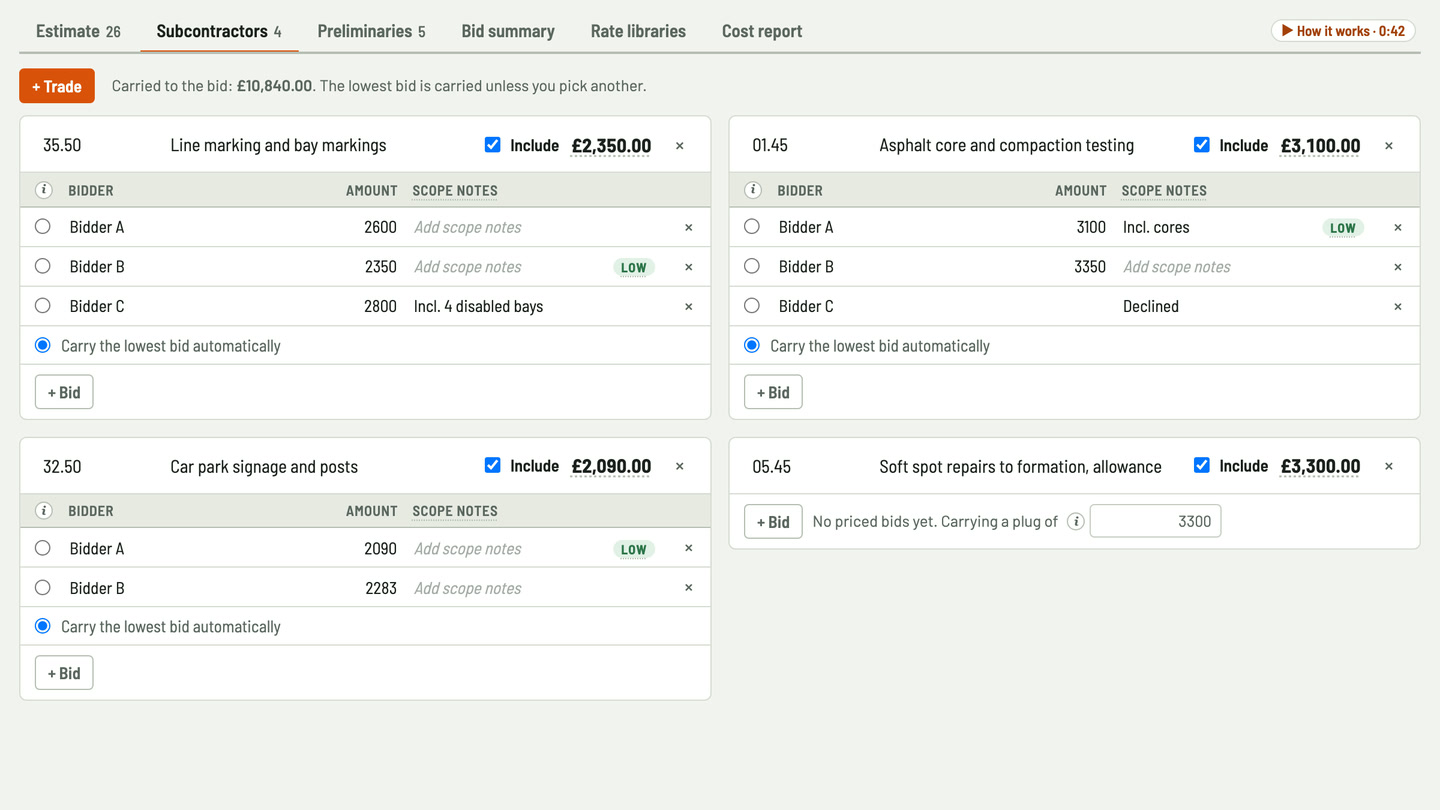
Task: Untick Include for Asphalt core and compaction testing
Action: click(1201, 145)
